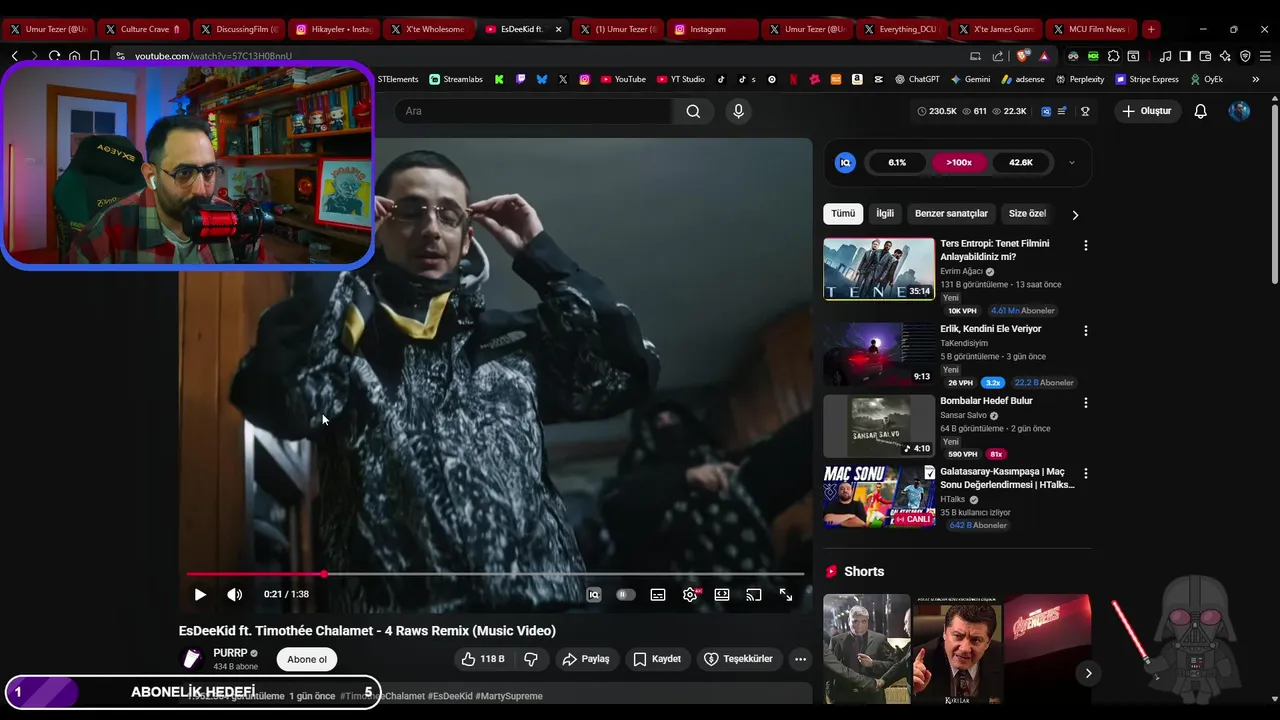Open the PURRP channel name

230,653
